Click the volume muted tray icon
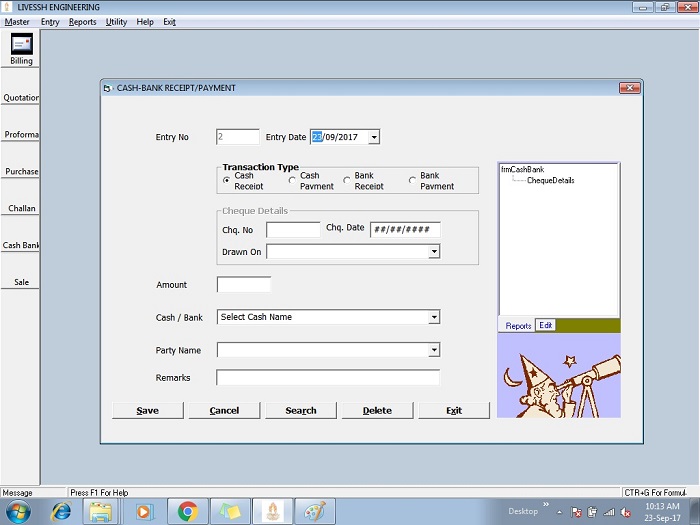 click(625, 512)
